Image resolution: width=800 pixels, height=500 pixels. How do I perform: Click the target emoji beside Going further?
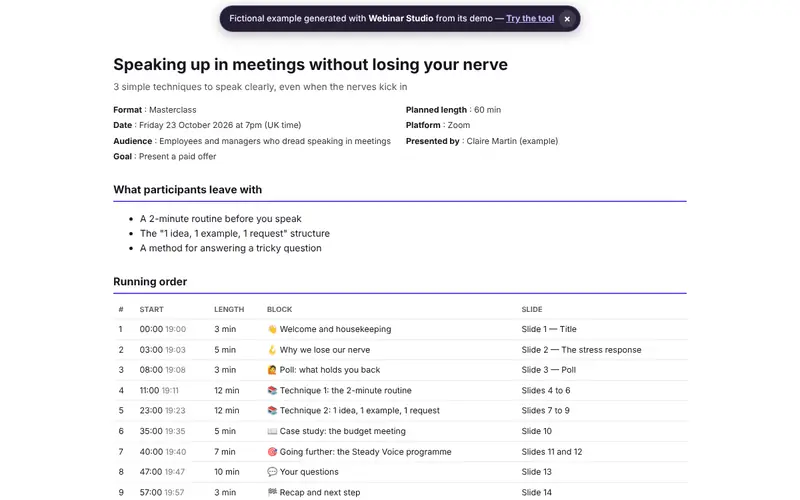pyautogui.click(x=272, y=452)
